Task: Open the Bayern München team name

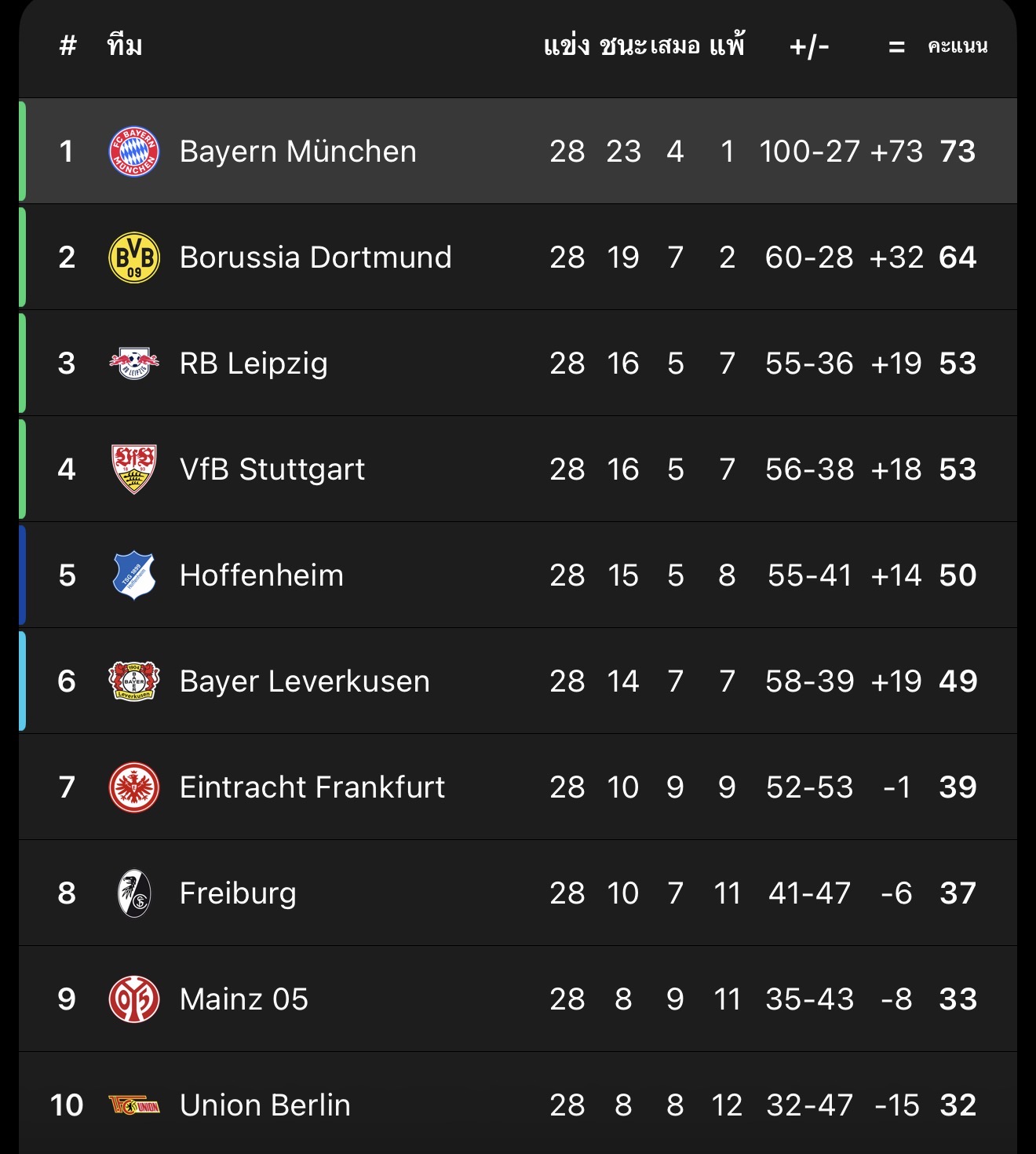Action: pyautogui.click(x=297, y=152)
